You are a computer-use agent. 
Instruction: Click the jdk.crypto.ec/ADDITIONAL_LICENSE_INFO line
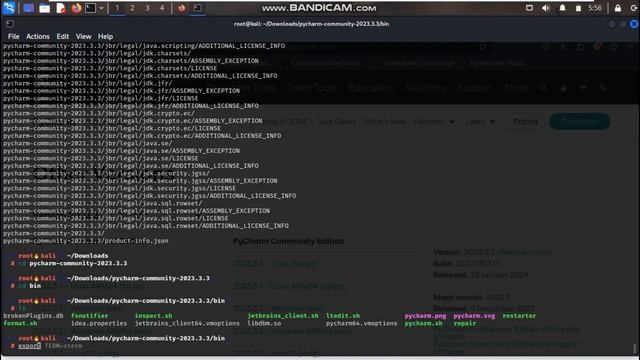pyautogui.click(x=142, y=136)
